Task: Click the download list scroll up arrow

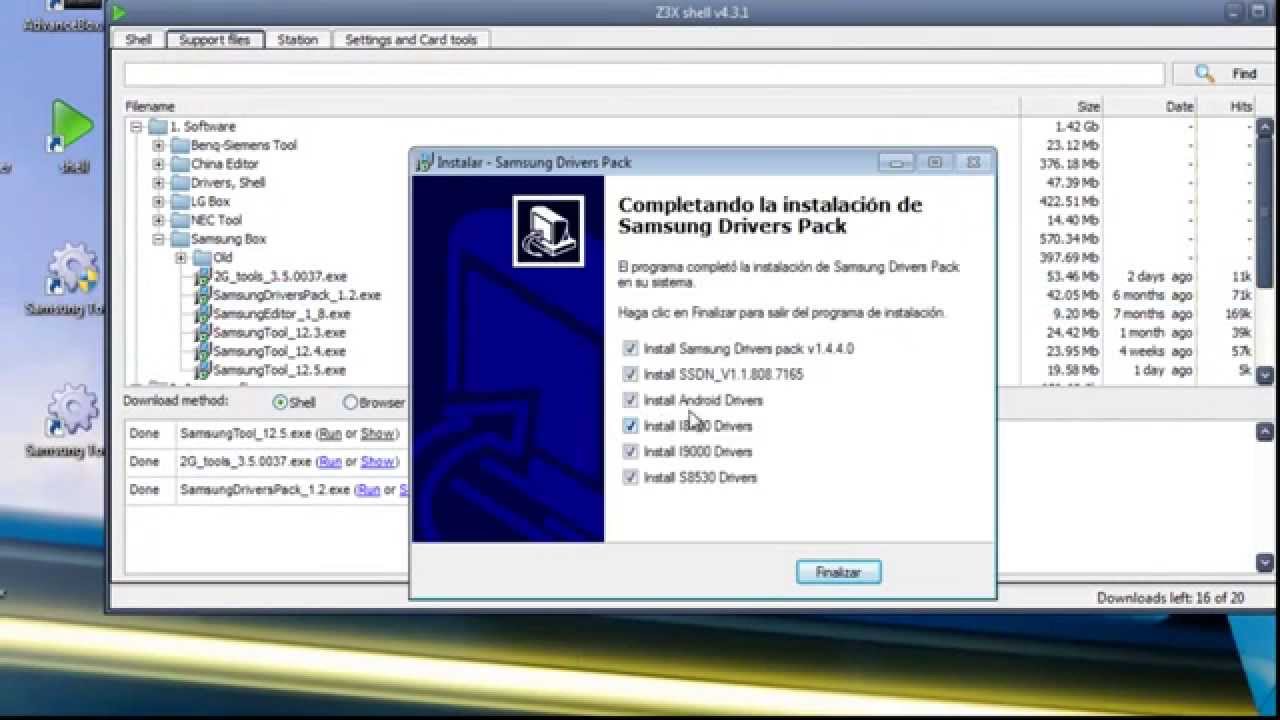Action: (1264, 432)
